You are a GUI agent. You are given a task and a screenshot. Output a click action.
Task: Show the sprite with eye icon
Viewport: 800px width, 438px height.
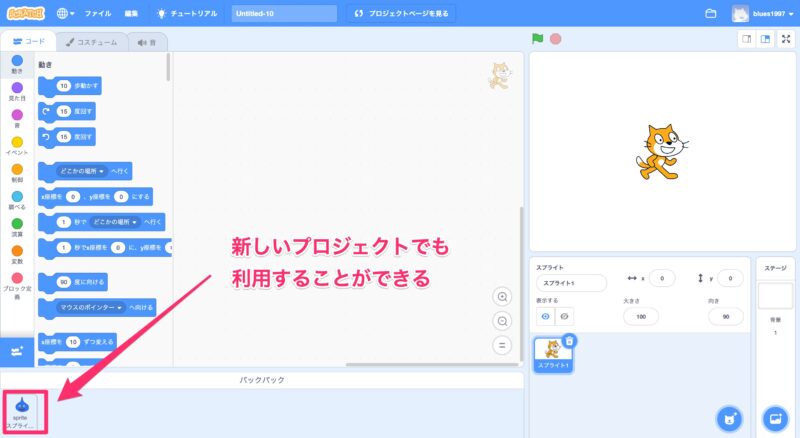pos(546,316)
